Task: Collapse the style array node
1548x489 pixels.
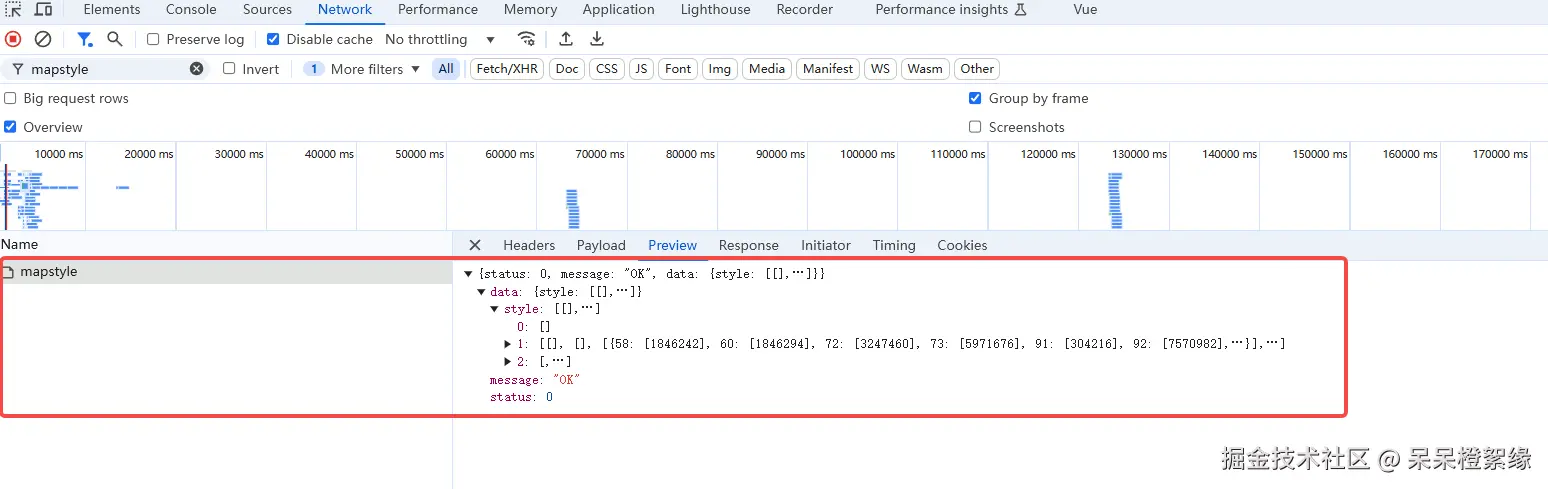Action: [x=495, y=309]
